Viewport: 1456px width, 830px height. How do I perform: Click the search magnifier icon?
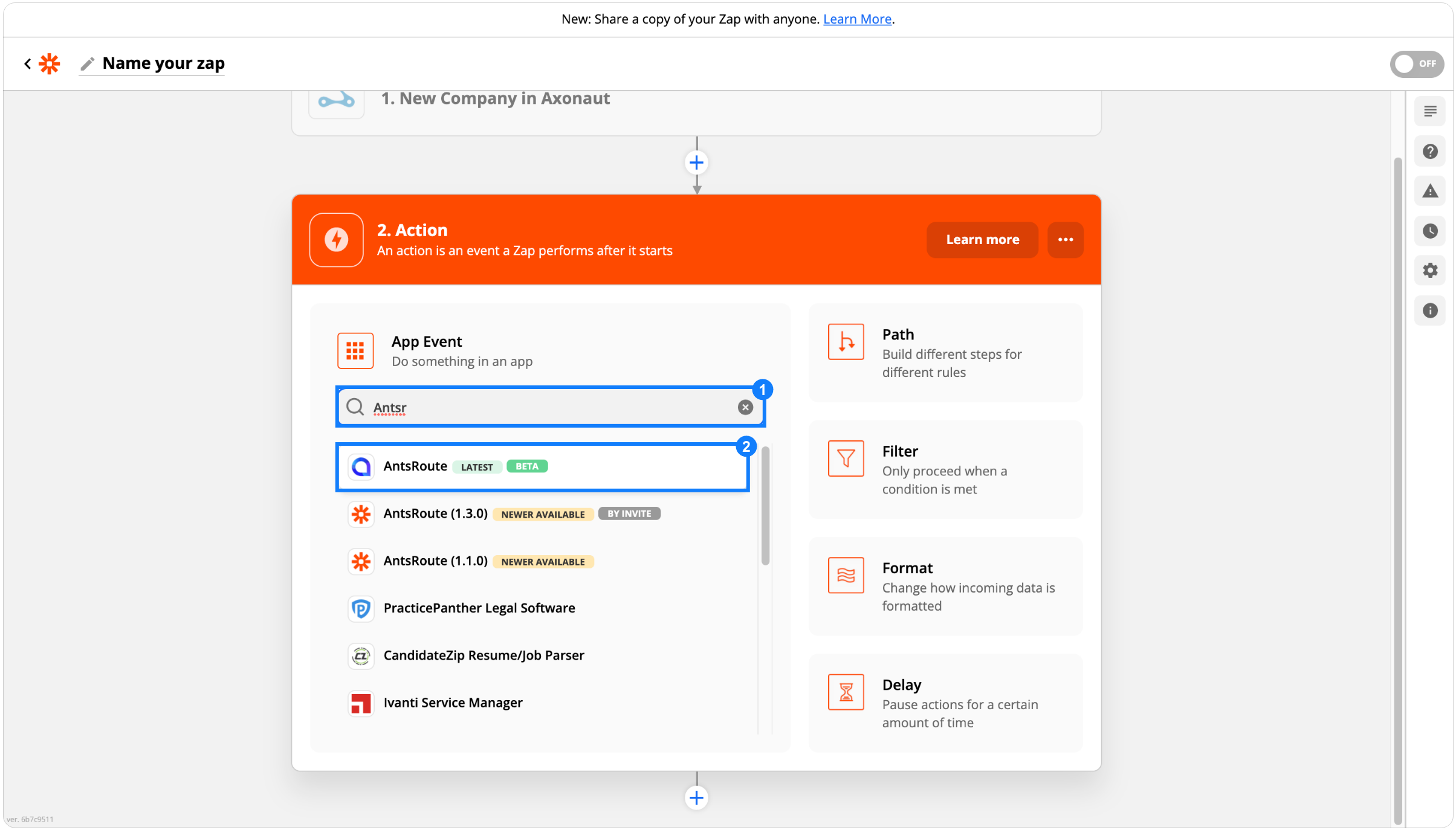pos(355,407)
